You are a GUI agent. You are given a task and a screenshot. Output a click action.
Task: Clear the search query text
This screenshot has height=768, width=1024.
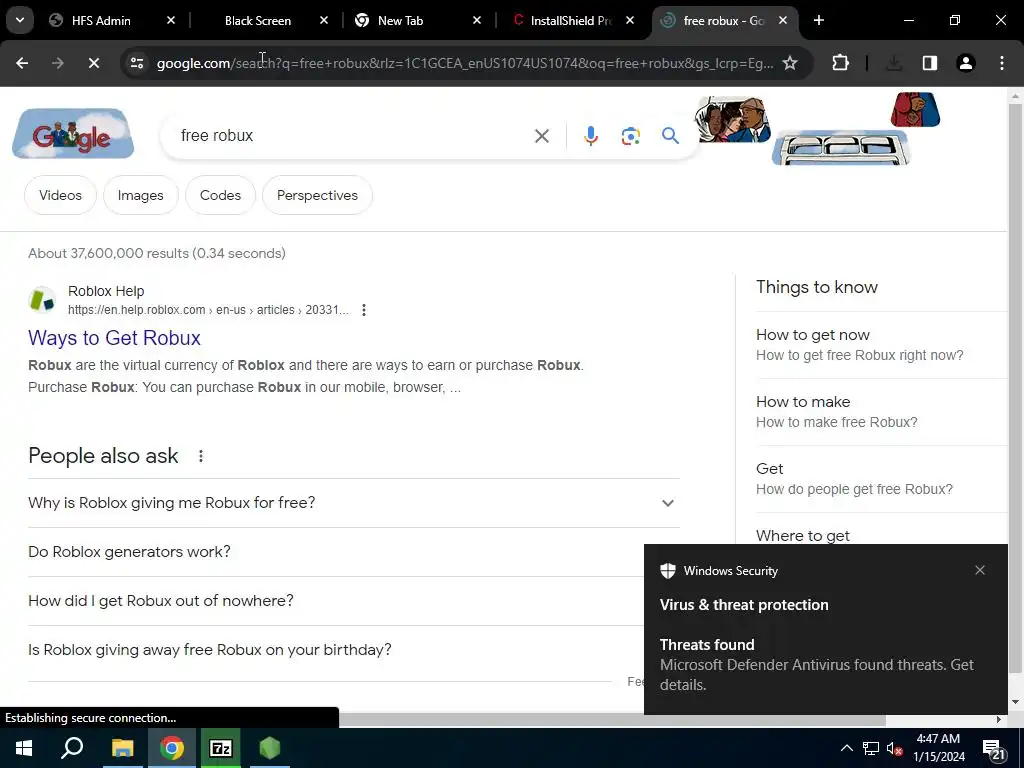click(541, 136)
